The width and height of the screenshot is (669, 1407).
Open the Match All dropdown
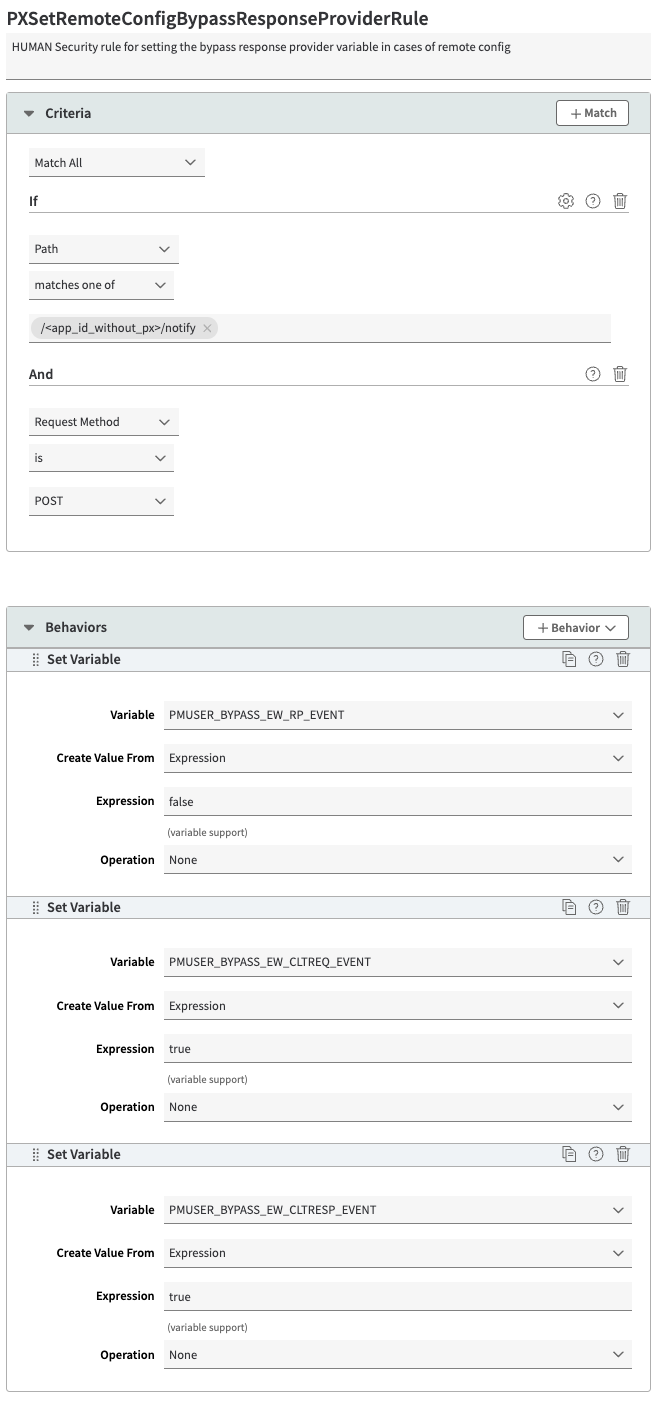tap(117, 163)
